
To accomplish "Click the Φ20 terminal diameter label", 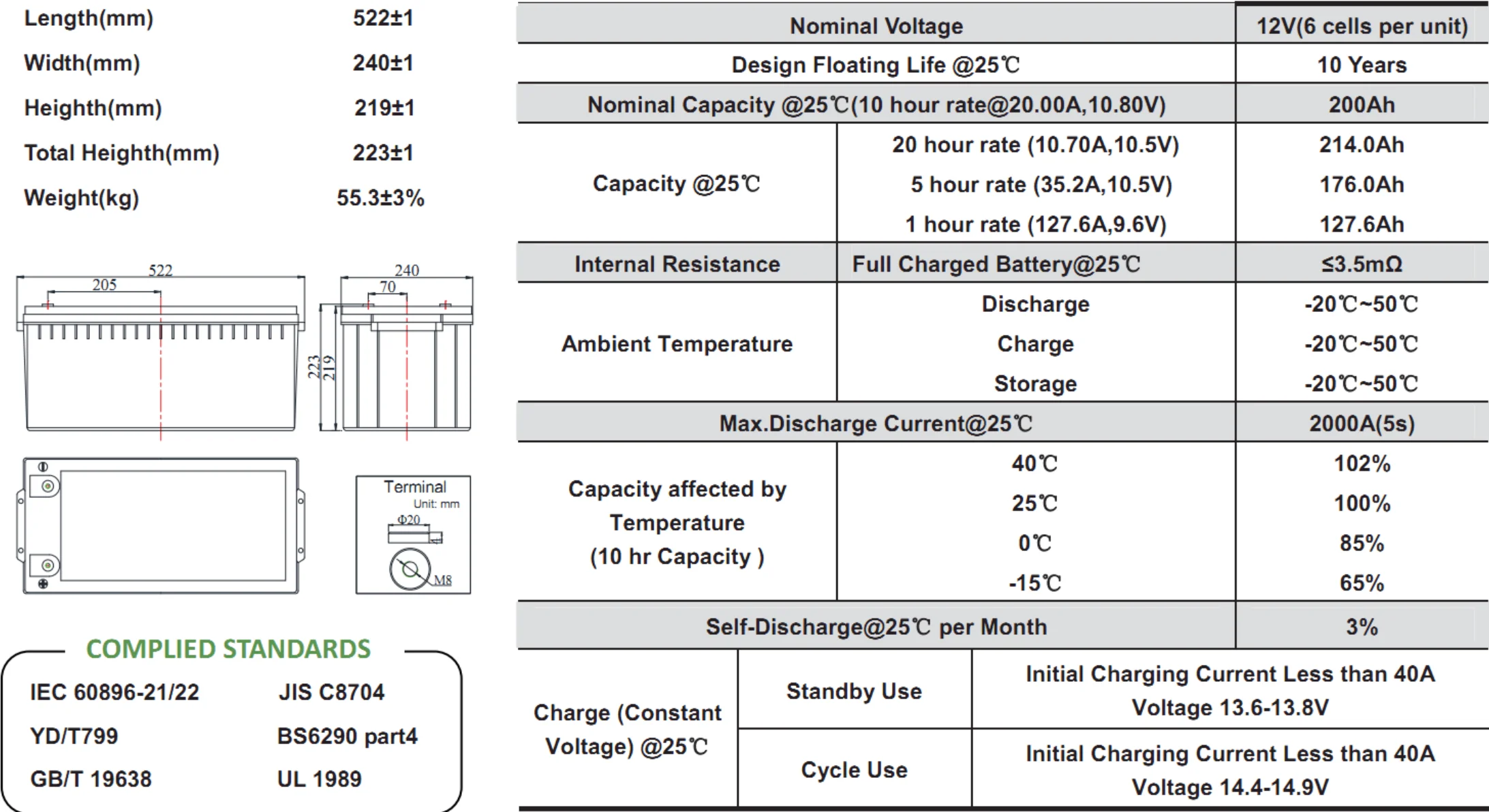I will (x=408, y=520).
